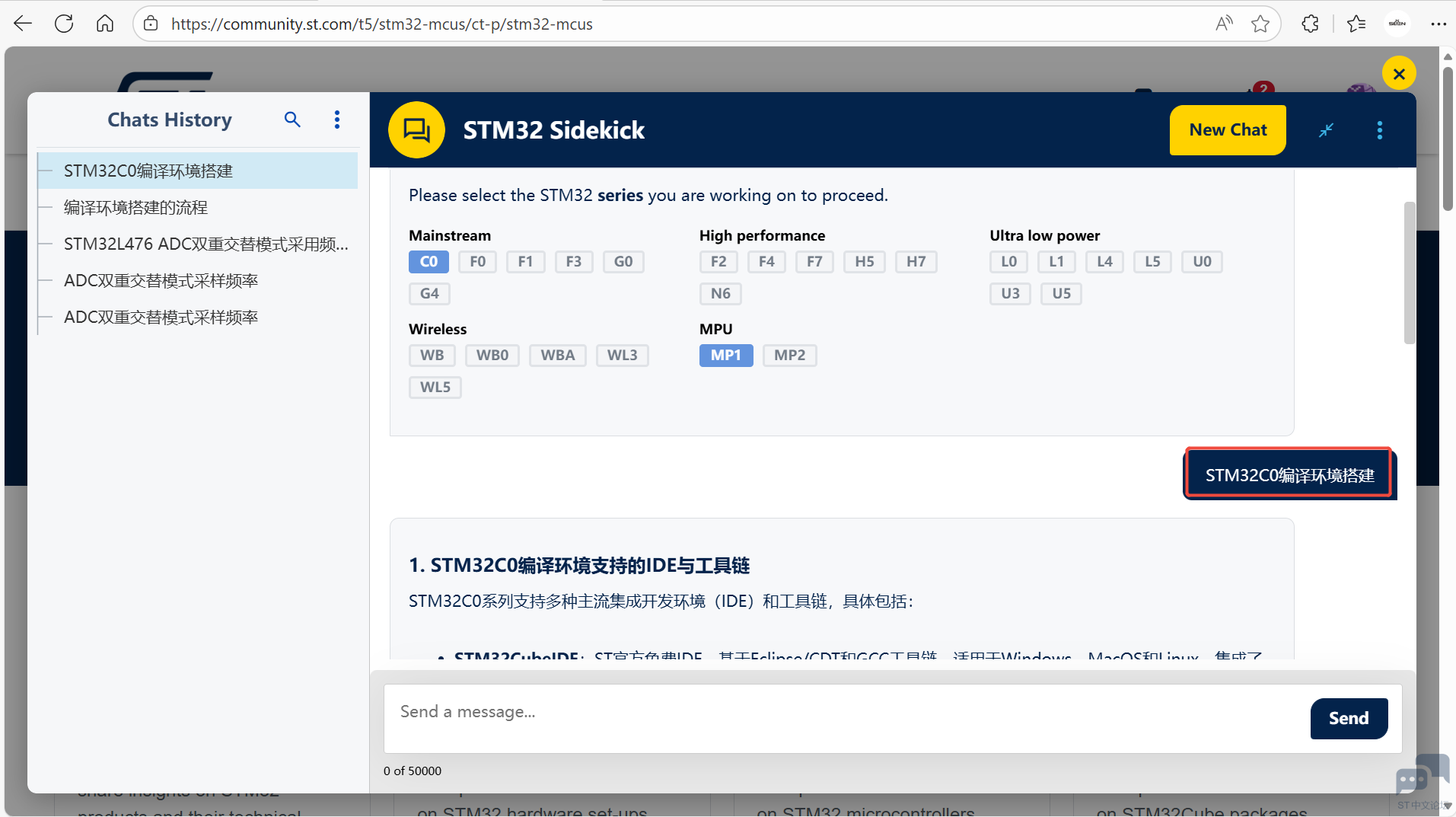Focus the Send a message input field
This screenshot has height=817, width=1456.
845,712
